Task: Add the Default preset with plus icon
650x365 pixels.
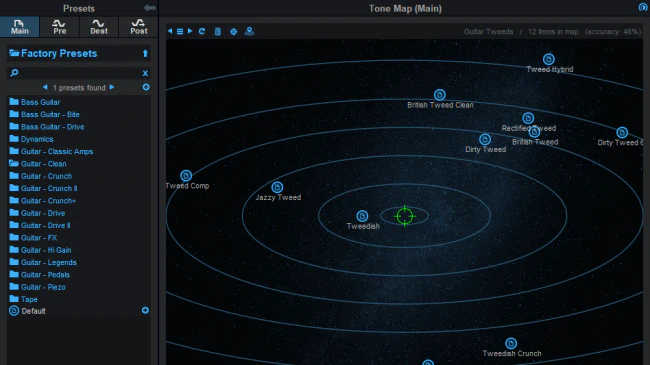Action: pyautogui.click(x=145, y=310)
